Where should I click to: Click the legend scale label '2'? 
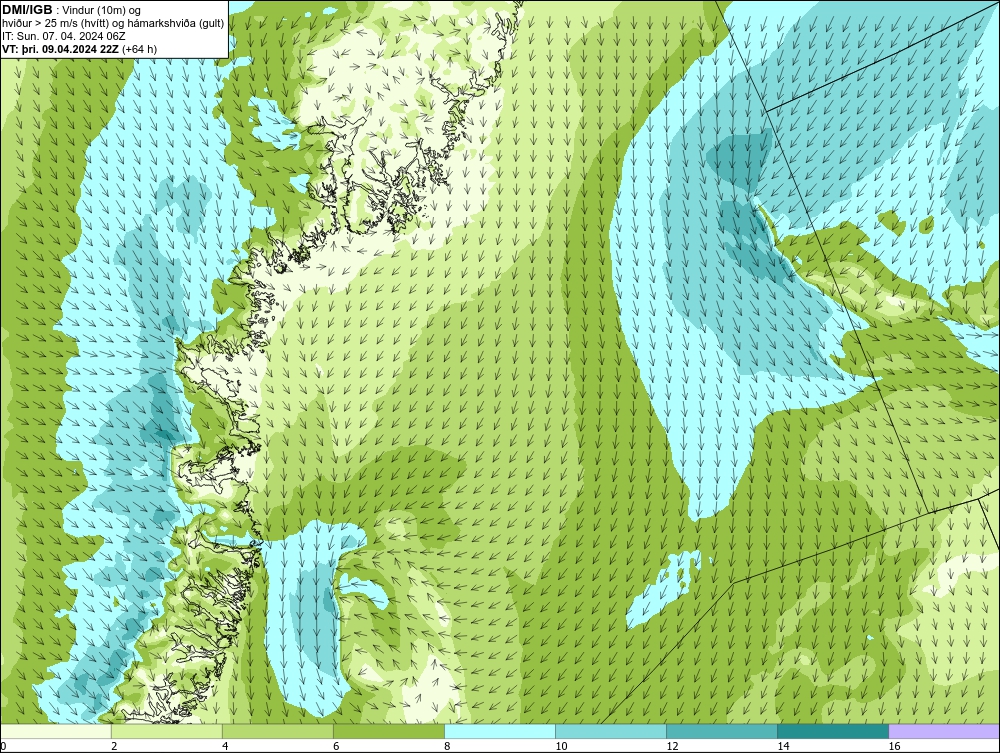[x=114, y=746]
